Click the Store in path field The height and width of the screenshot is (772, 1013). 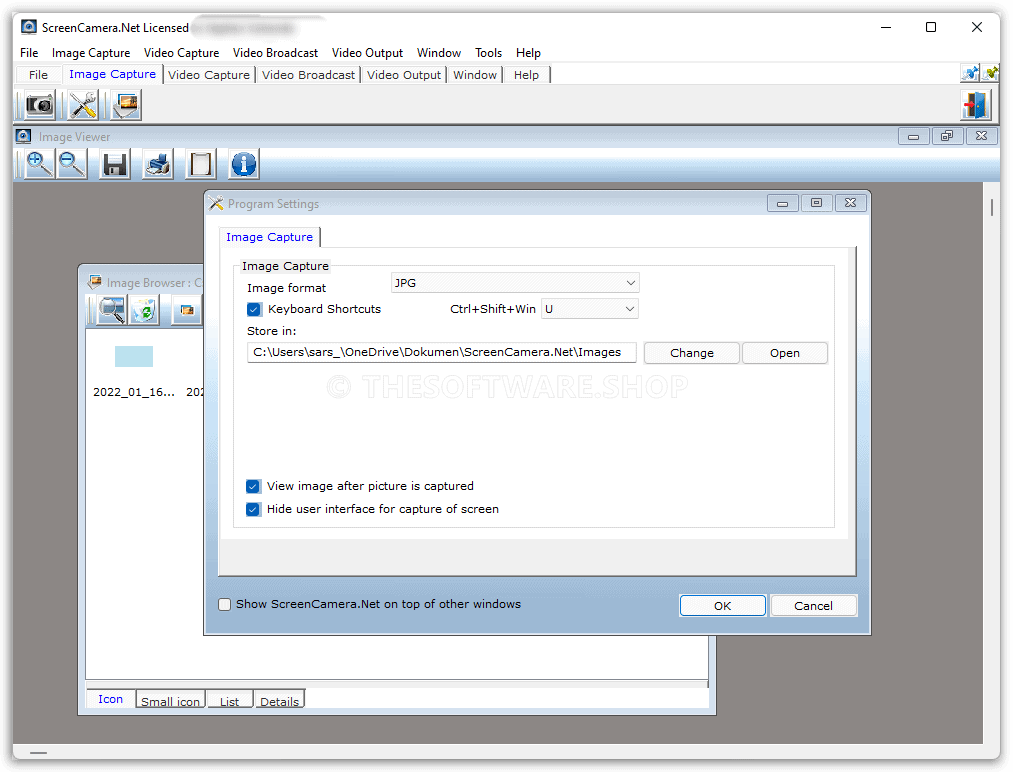pyautogui.click(x=441, y=352)
